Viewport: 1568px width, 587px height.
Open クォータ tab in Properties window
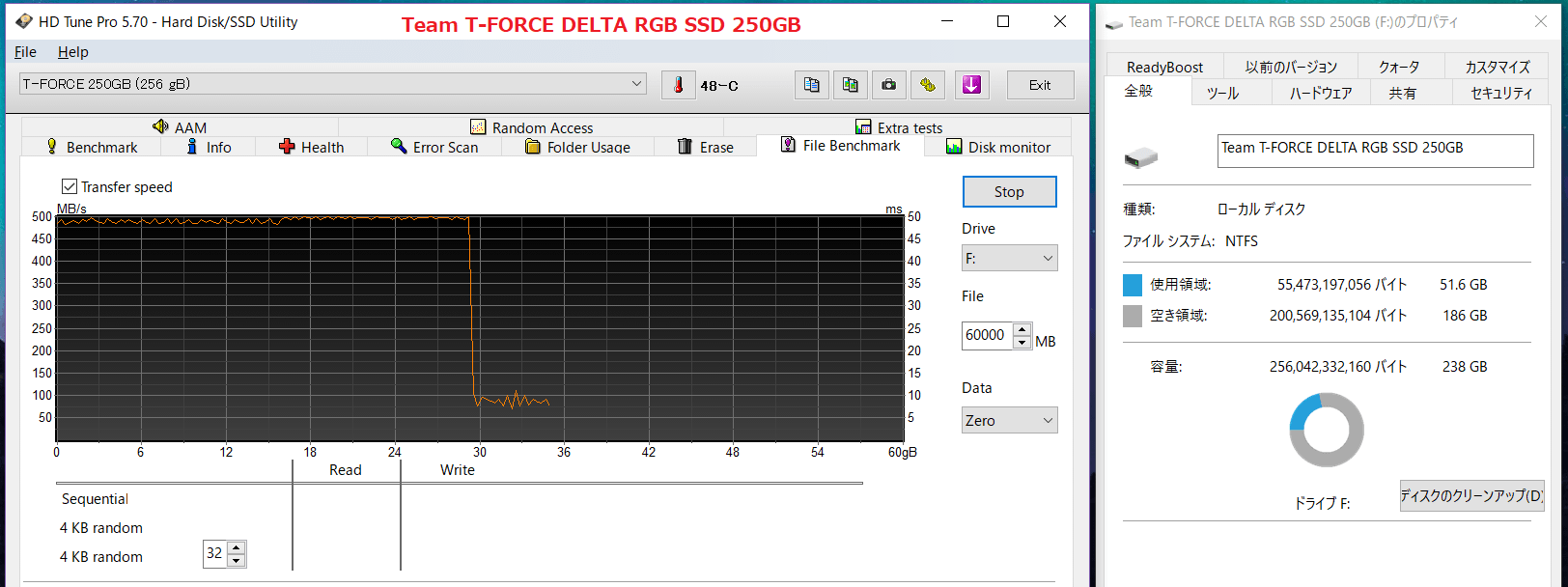[x=1399, y=67]
